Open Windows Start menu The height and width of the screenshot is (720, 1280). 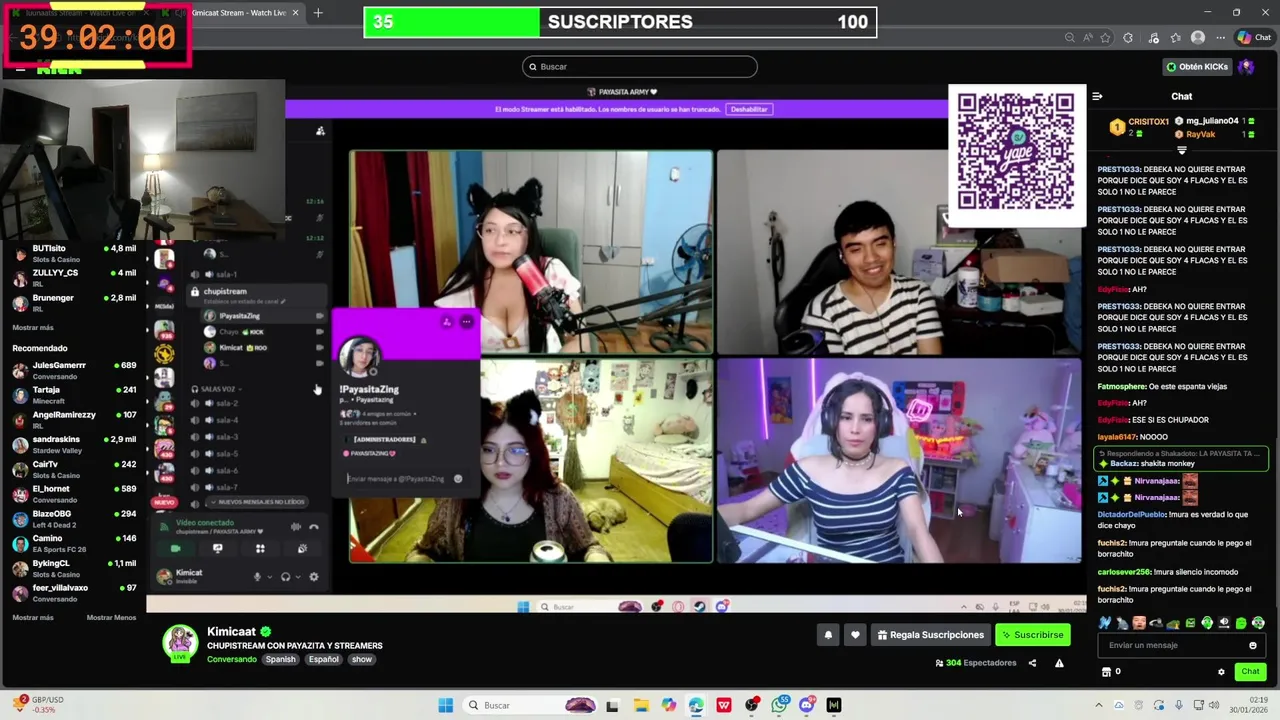(x=445, y=705)
